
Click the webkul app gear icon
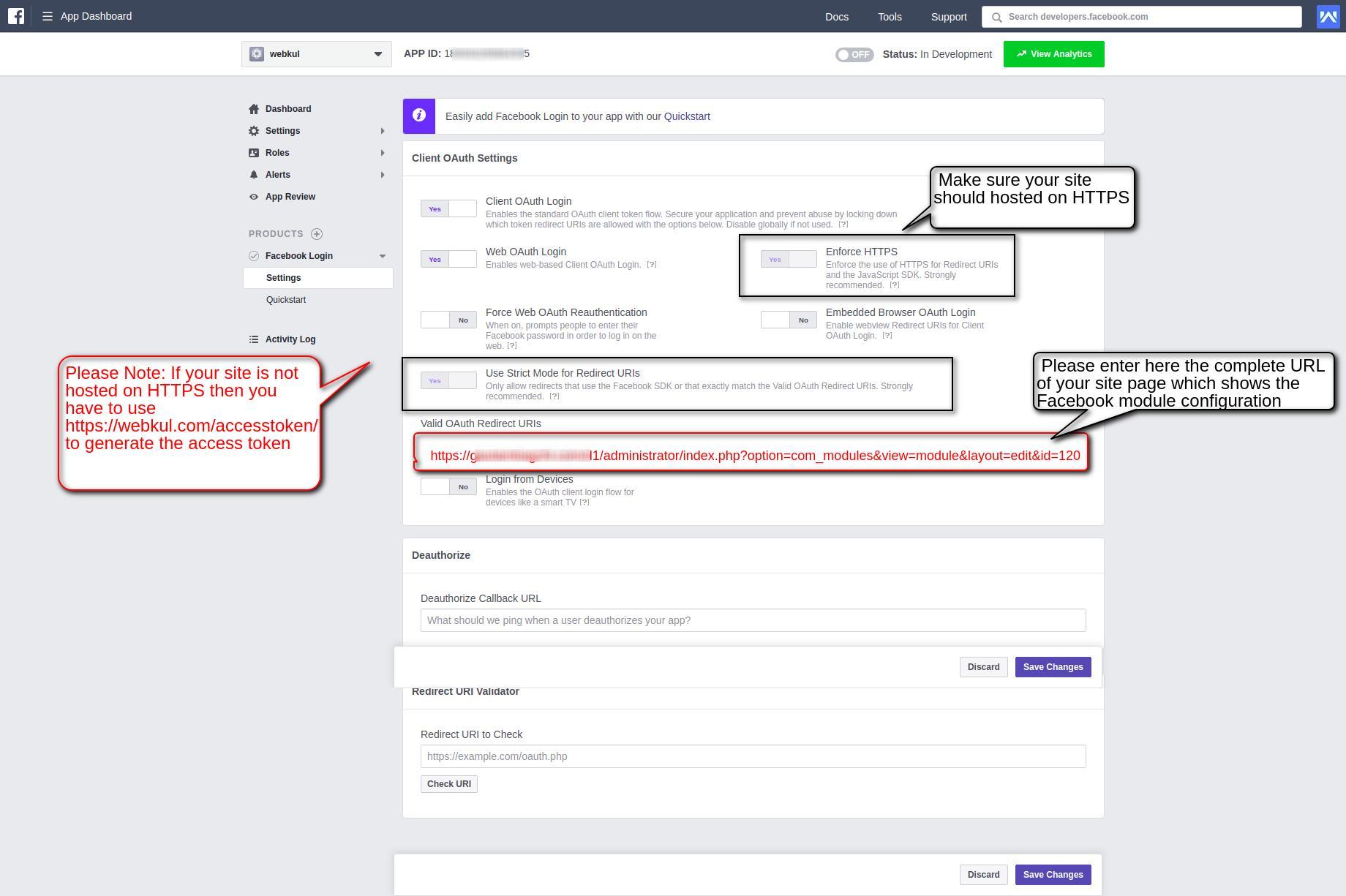pos(257,54)
